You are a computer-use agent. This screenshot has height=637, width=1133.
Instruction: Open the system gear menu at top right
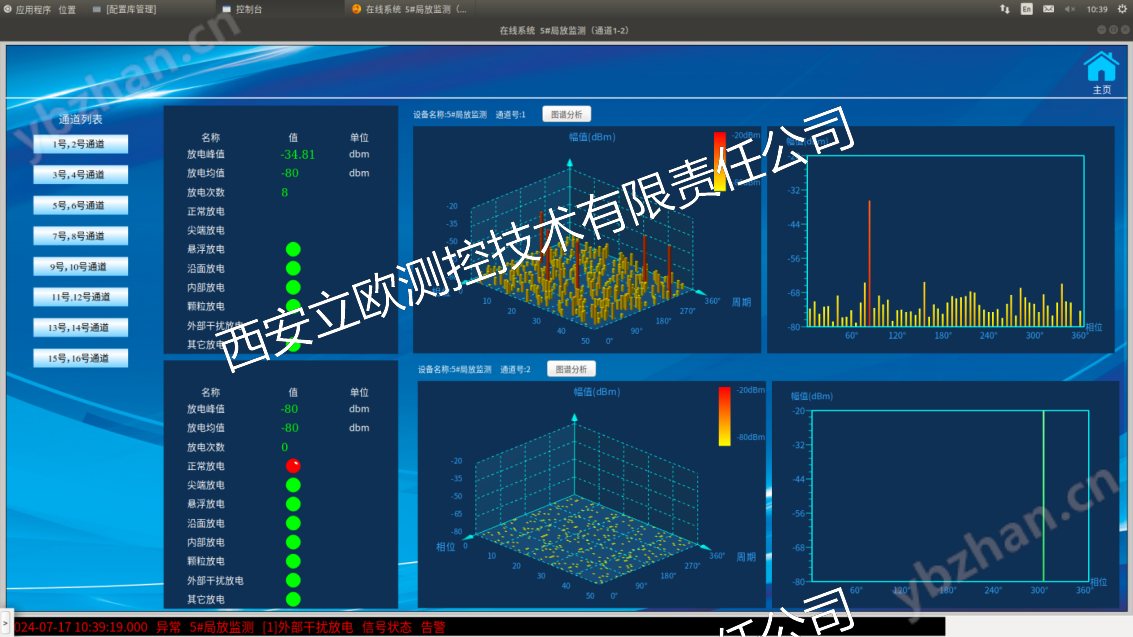point(1121,9)
